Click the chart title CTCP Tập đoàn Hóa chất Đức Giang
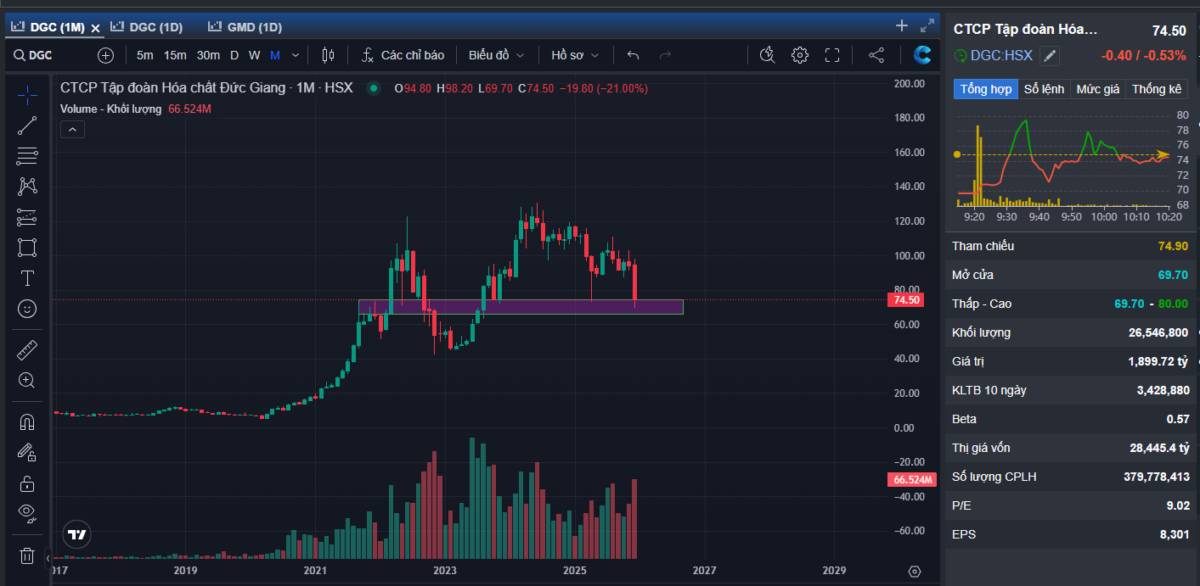The image size is (1200, 586). coord(172,88)
